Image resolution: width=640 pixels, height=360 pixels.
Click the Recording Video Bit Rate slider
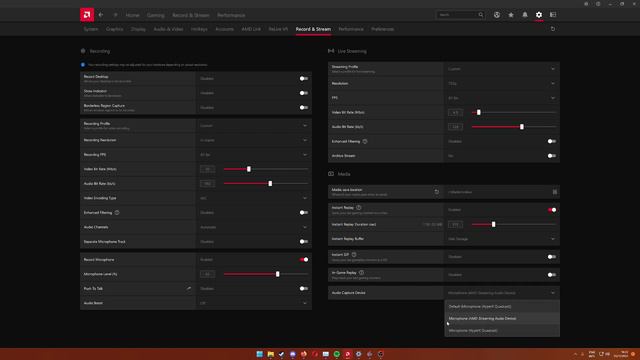point(266,169)
